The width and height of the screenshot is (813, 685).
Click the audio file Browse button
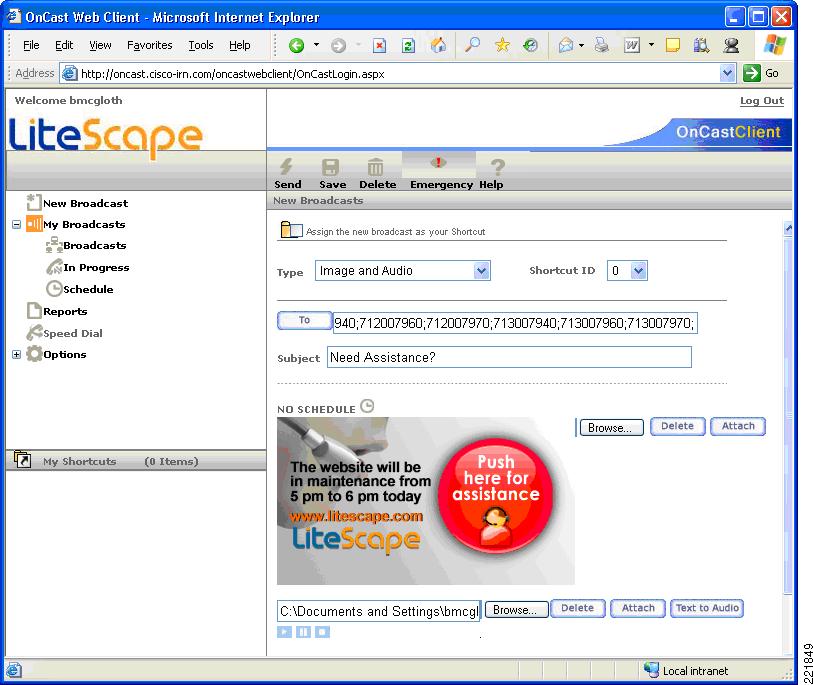516,609
